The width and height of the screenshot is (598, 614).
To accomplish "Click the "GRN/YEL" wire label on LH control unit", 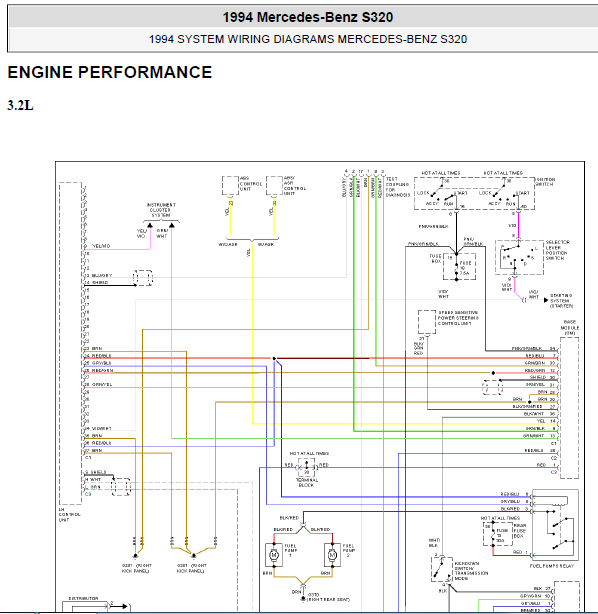I will pyautogui.click(x=102, y=385).
